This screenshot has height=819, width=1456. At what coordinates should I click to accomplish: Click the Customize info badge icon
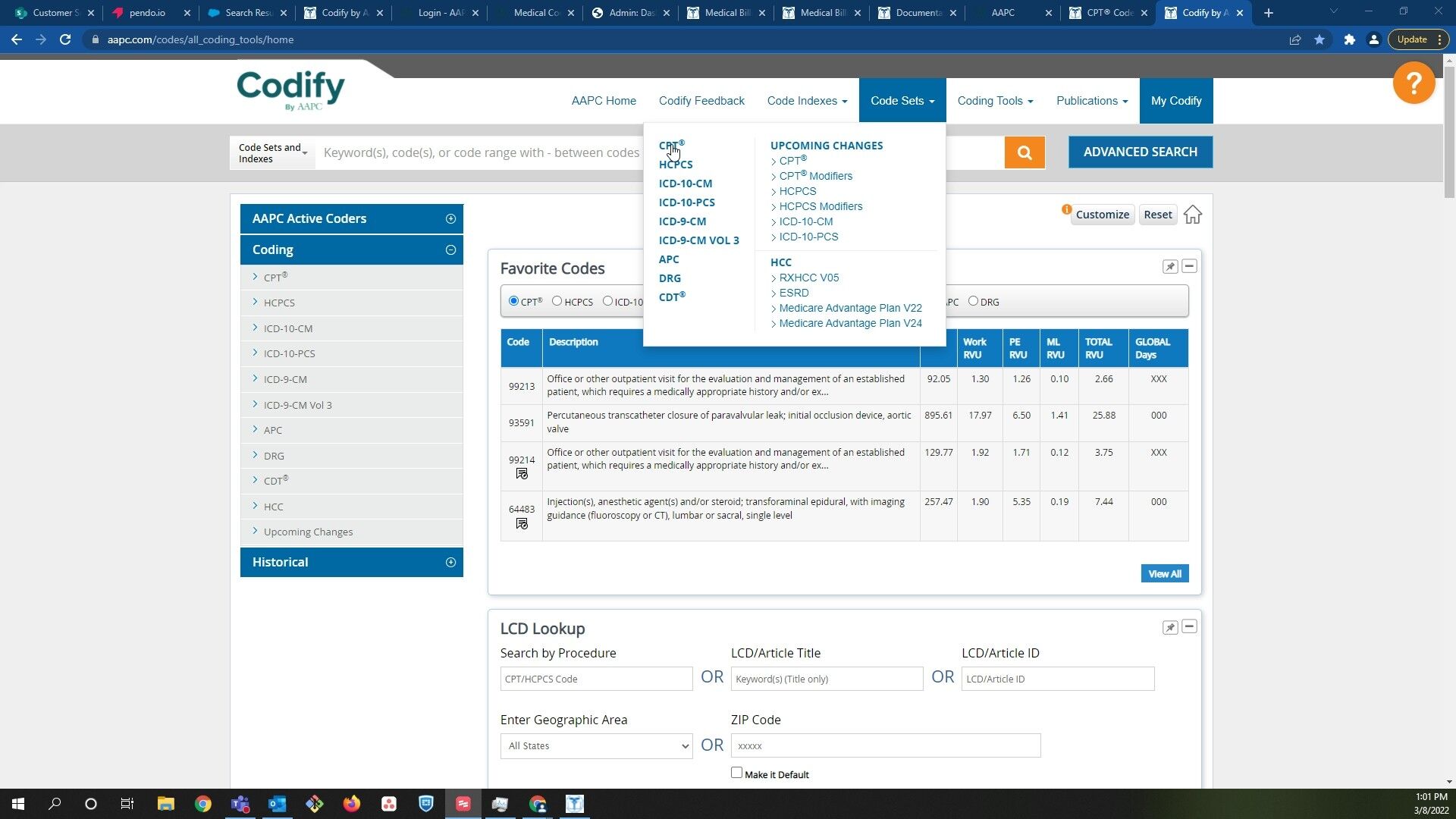1066,209
